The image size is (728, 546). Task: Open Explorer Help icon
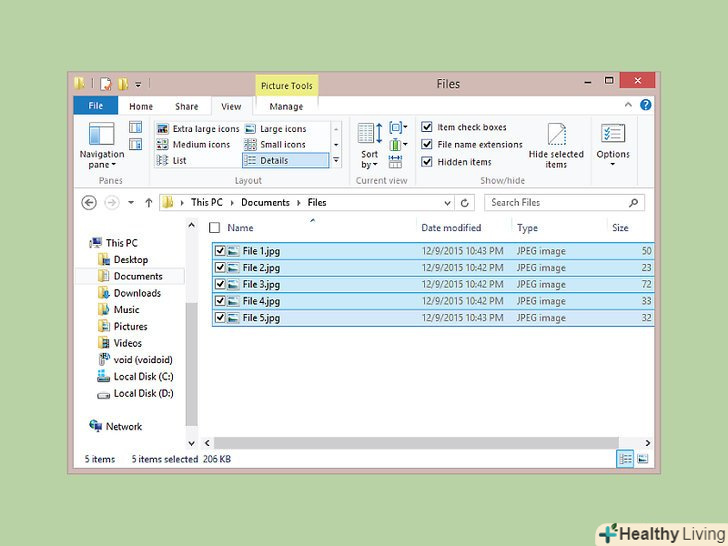(645, 105)
